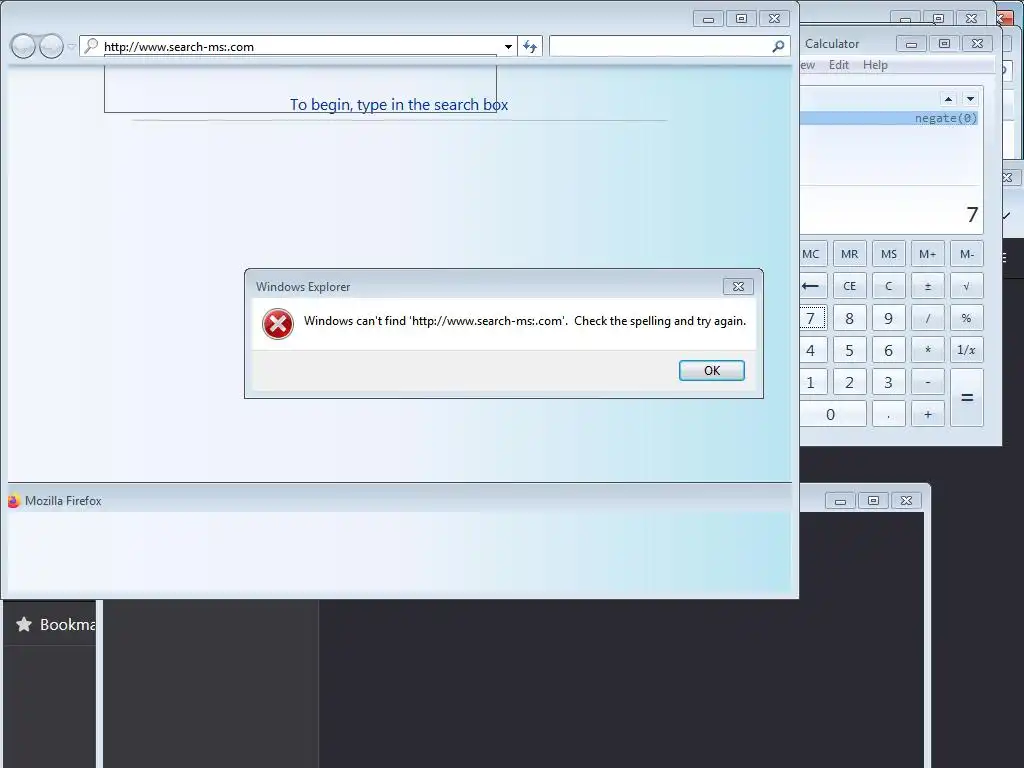Go forward using the Explorer forward arrow
The image size is (1024, 768).
[x=51, y=46]
